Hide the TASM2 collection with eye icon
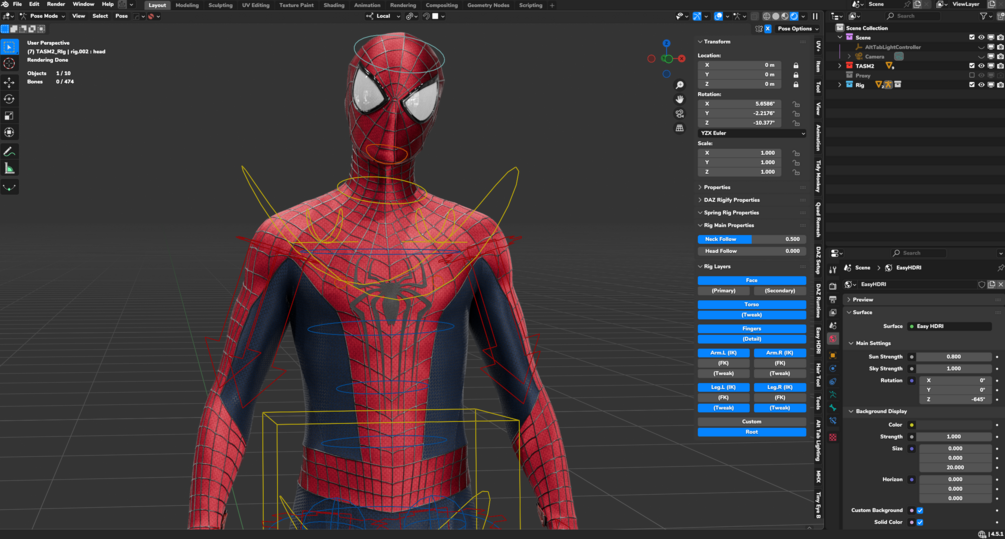The image size is (1005, 539). click(x=981, y=66)
